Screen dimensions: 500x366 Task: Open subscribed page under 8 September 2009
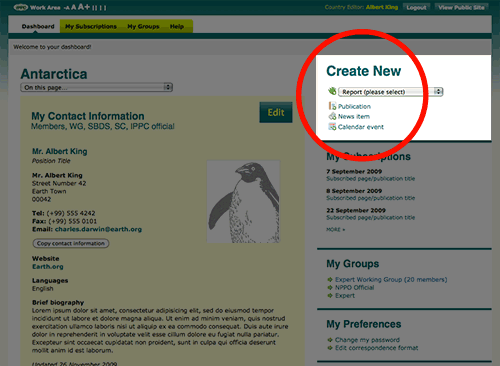(371, 198)
